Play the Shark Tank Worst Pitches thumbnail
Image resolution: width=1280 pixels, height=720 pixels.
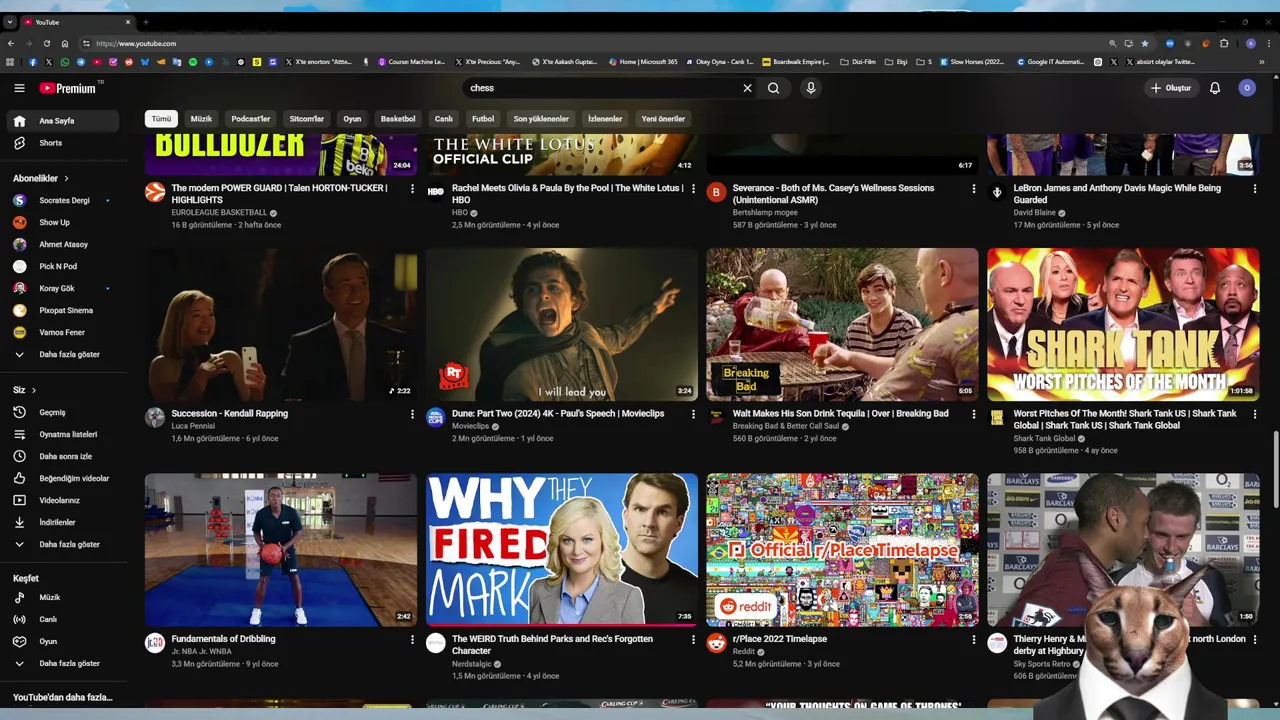pyautogui.click(x=1123, y=324)
